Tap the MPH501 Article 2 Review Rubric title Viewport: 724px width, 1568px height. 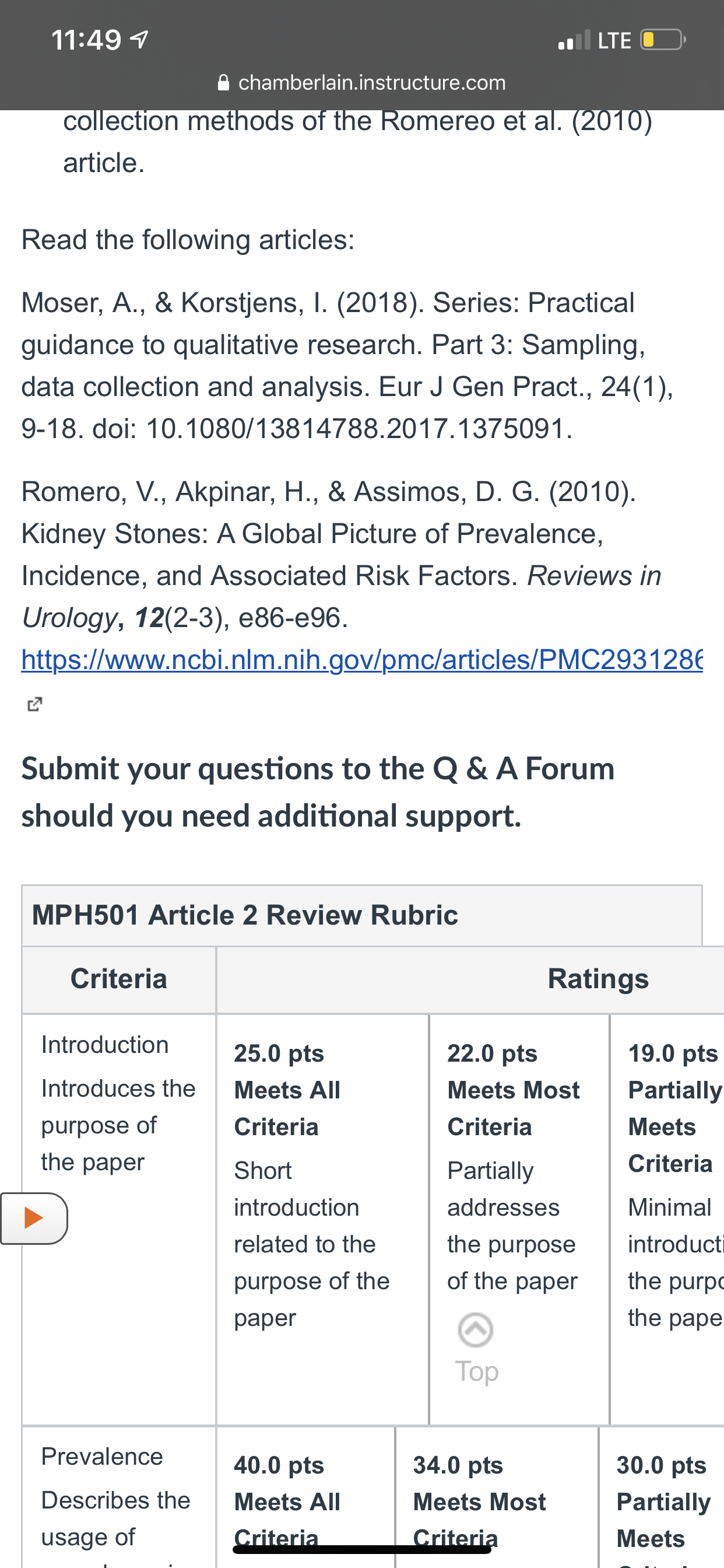point(245,915)
